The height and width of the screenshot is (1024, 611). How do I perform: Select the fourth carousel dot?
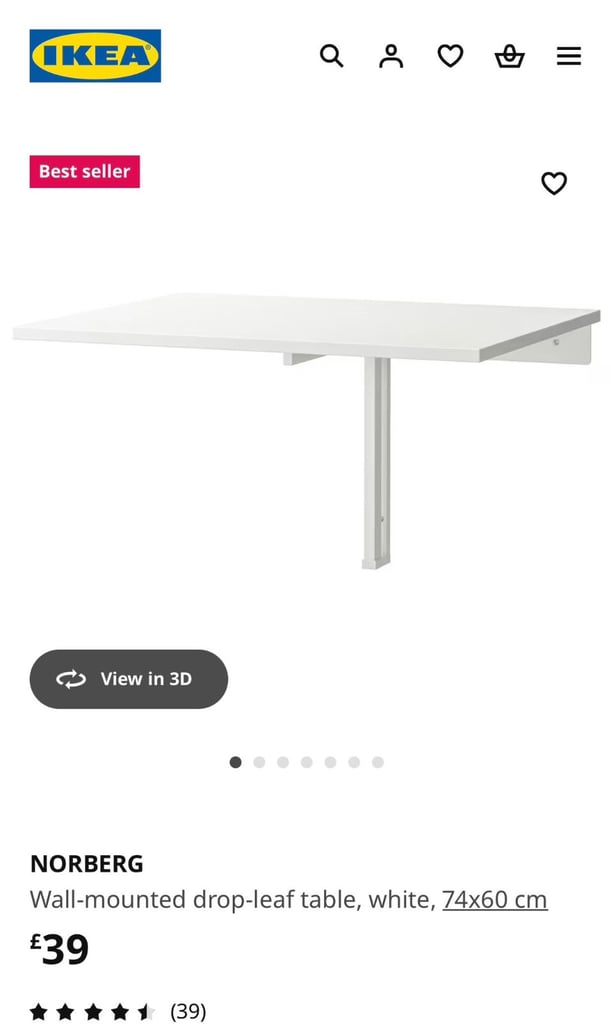point(307,762)
